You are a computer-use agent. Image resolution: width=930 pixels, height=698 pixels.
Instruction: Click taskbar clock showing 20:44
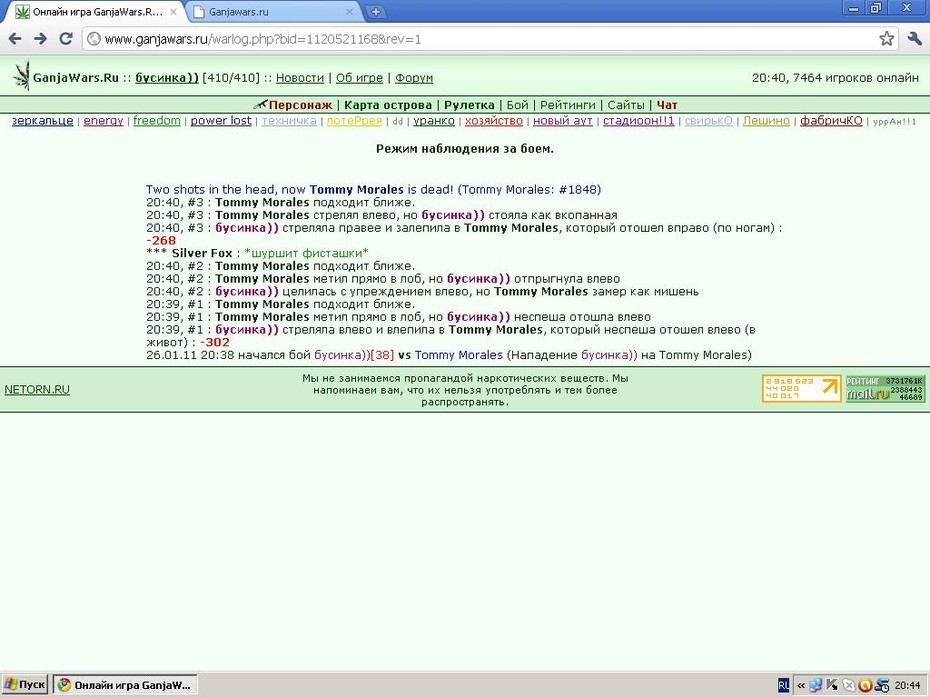907,686
